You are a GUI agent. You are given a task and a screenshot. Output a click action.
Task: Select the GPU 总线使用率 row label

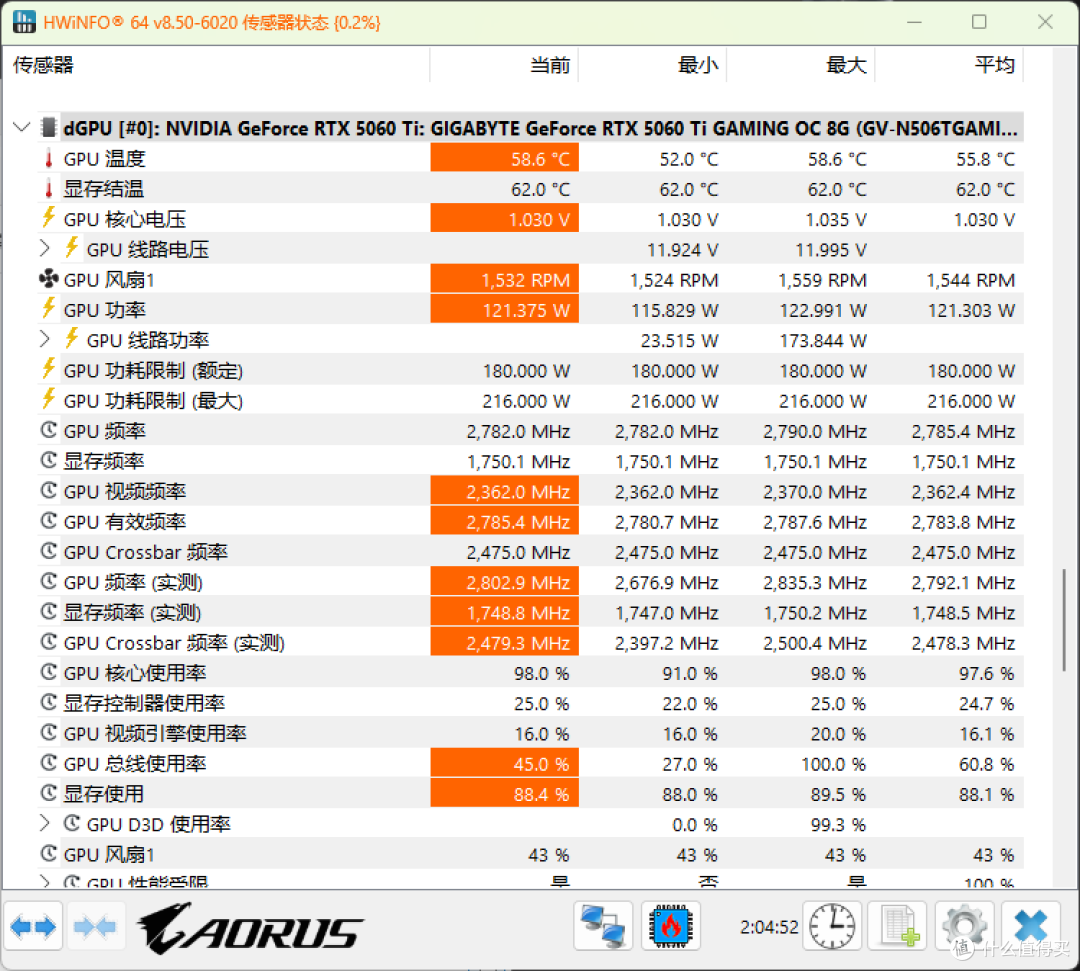[135, 764]
